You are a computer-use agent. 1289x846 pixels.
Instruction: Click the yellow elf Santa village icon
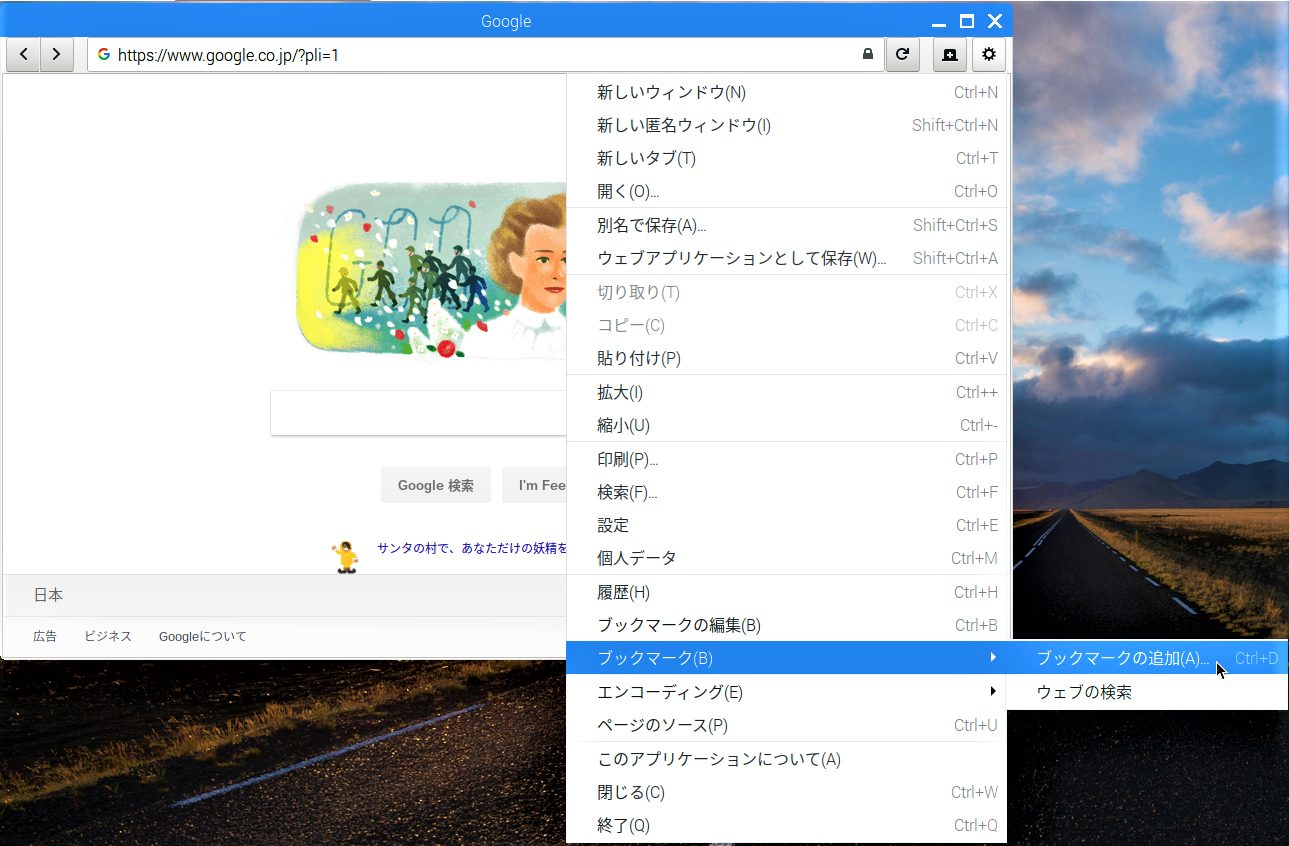[347, 555]
